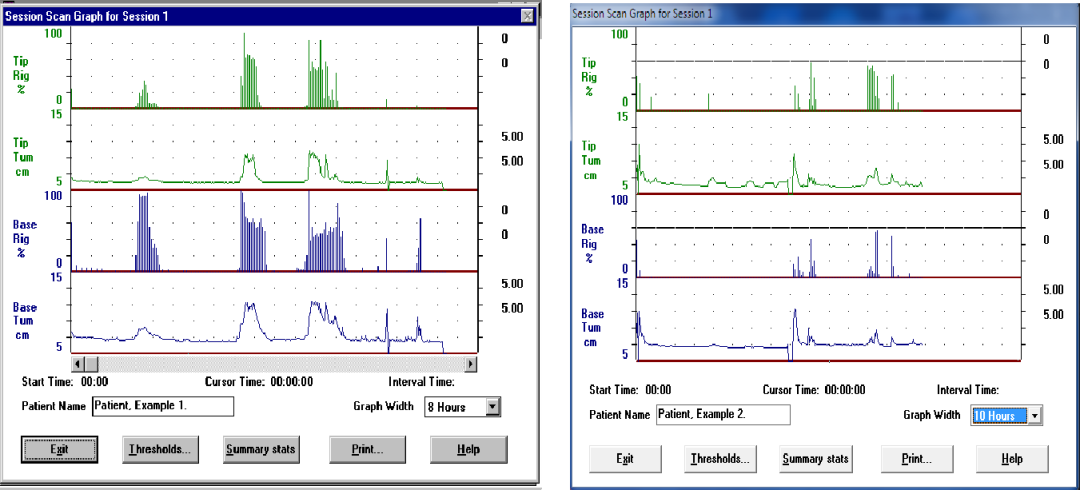Screen dimensions: 1080x490
Task: Click Tip Tum cm label in left window
Action: point(21,157)
